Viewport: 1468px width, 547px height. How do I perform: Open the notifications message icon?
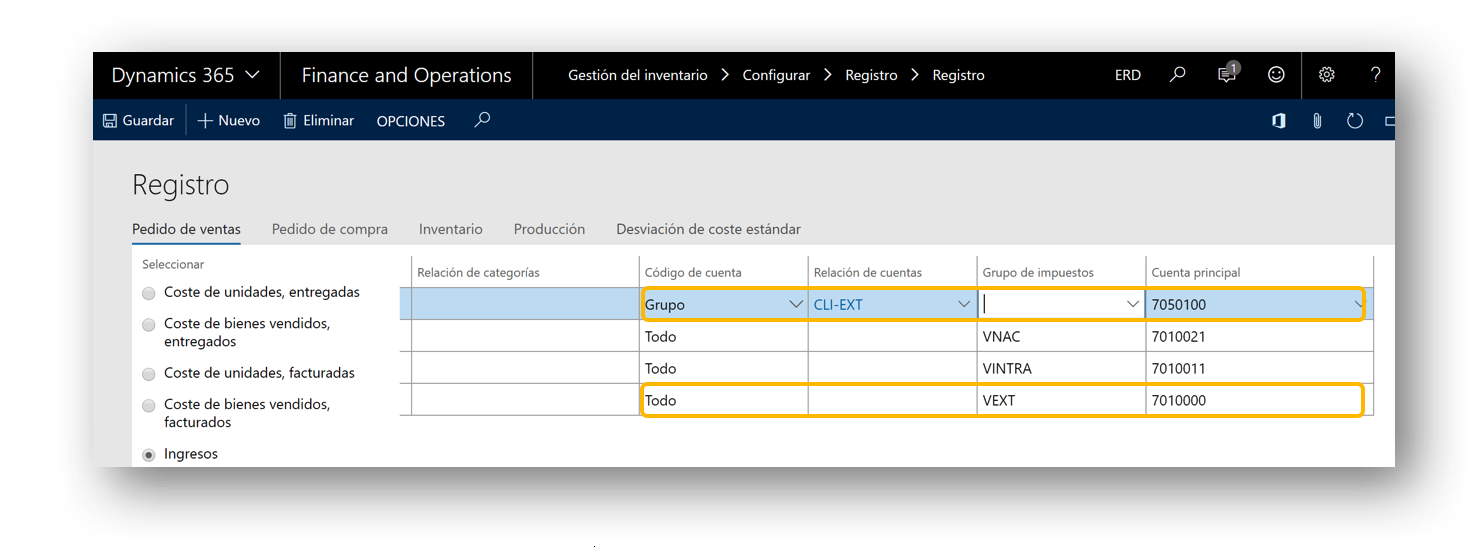point(1227,74)
